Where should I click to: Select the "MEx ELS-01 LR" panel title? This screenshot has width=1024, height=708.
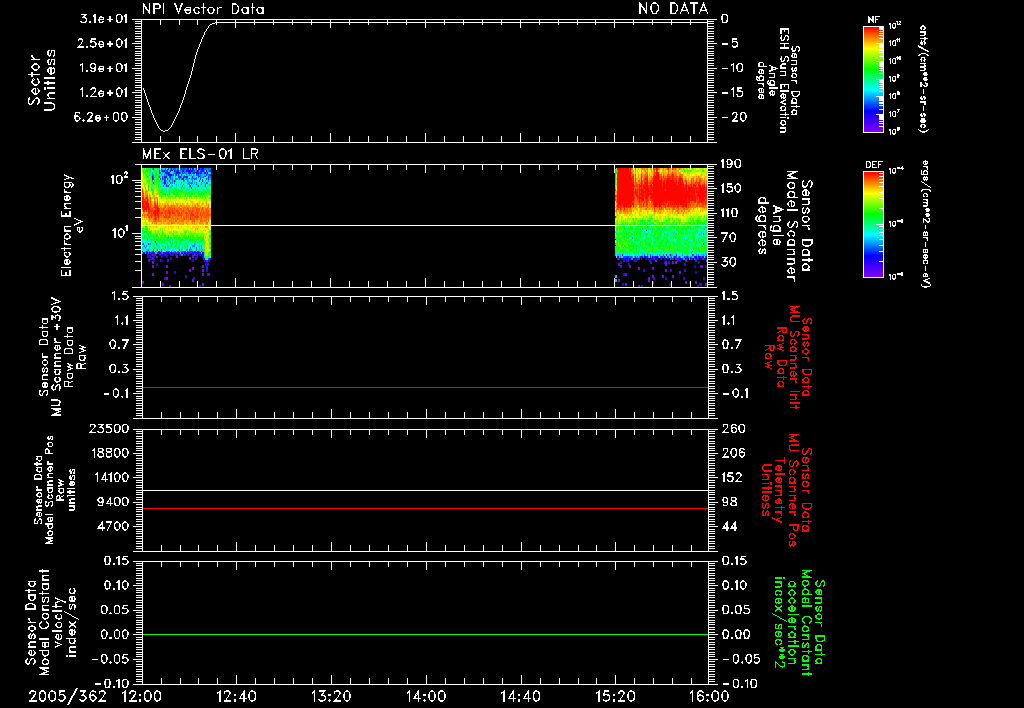click(200, 154)
